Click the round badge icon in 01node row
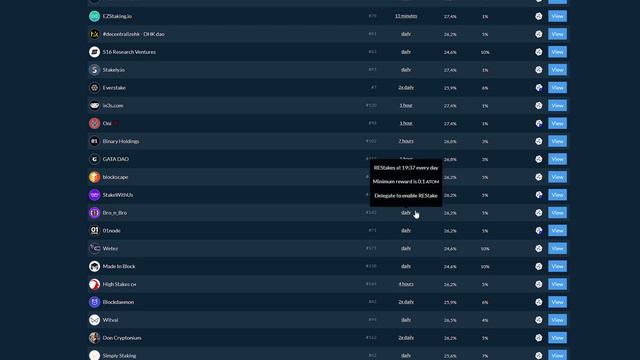This screenshot has height=360, width=640. pyautogui.click(x=539, y=231)
